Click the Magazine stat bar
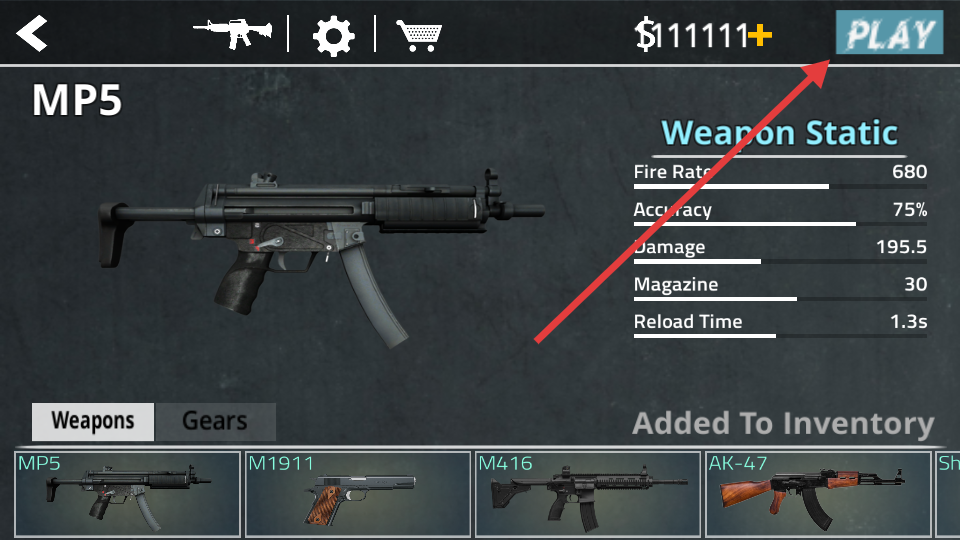This screenshot has height=540, width=960. coord(780,299)
